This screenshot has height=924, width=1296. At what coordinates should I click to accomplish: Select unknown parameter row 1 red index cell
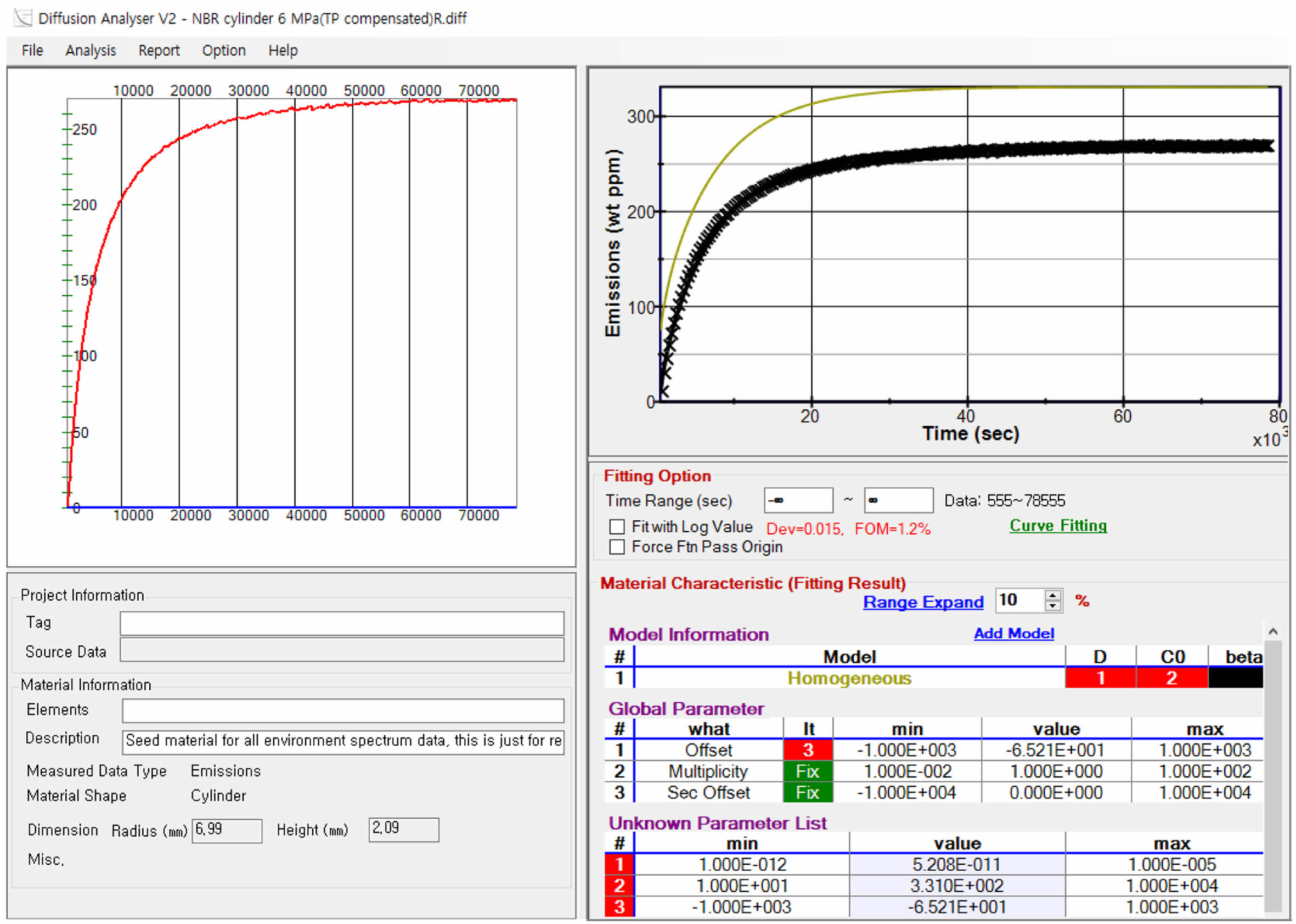pyautogui.click(x=619, y=864)
